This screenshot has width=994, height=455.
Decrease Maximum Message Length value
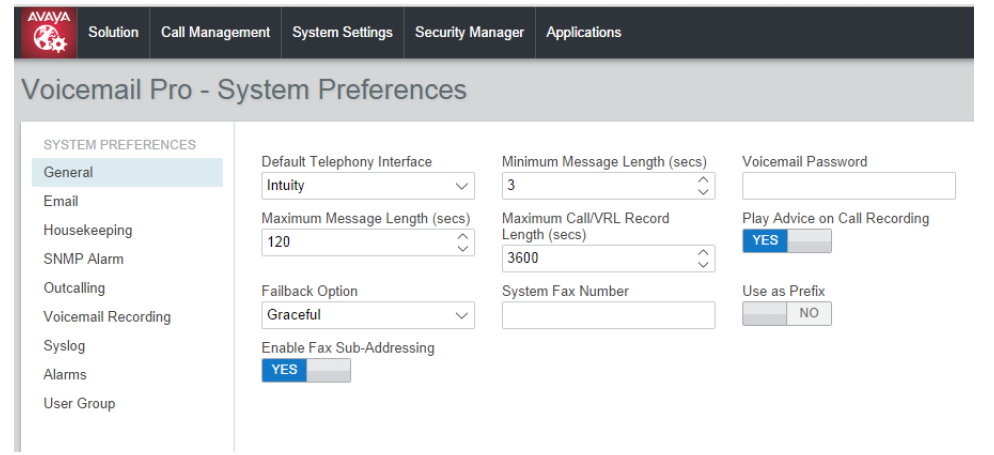(x=462, y=248)
